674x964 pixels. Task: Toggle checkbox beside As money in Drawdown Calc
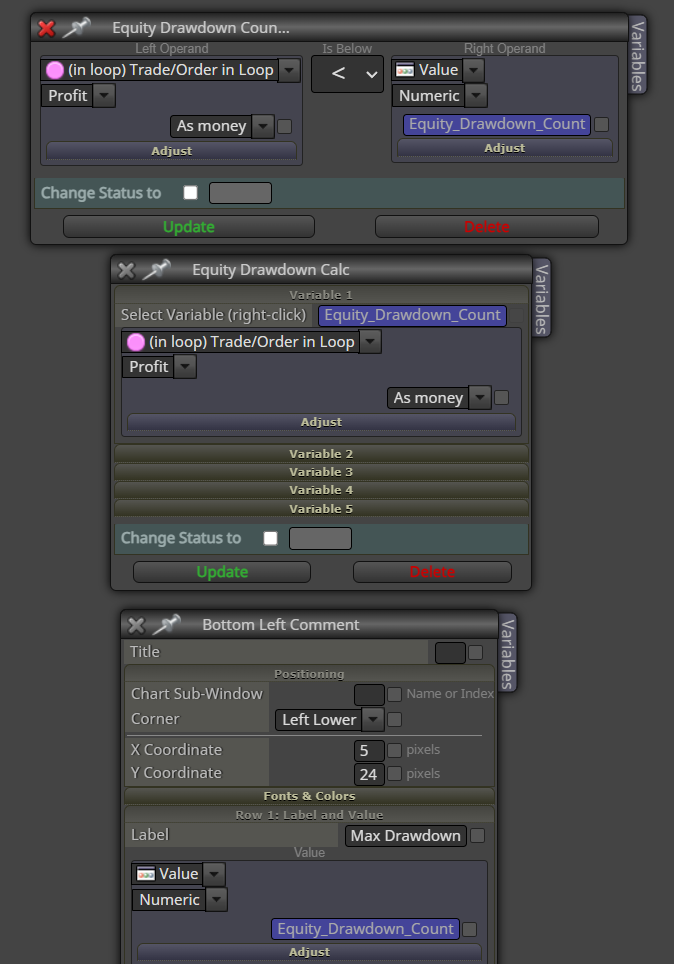[502, 398]
